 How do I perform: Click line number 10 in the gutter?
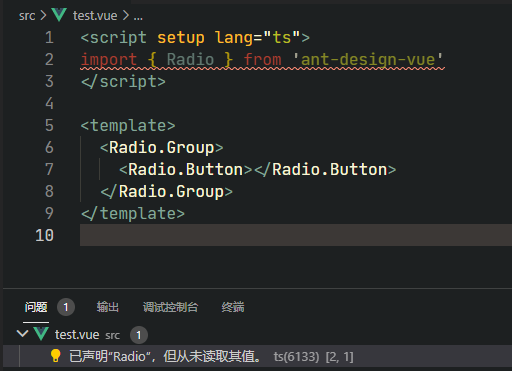(x=45, y=236)
